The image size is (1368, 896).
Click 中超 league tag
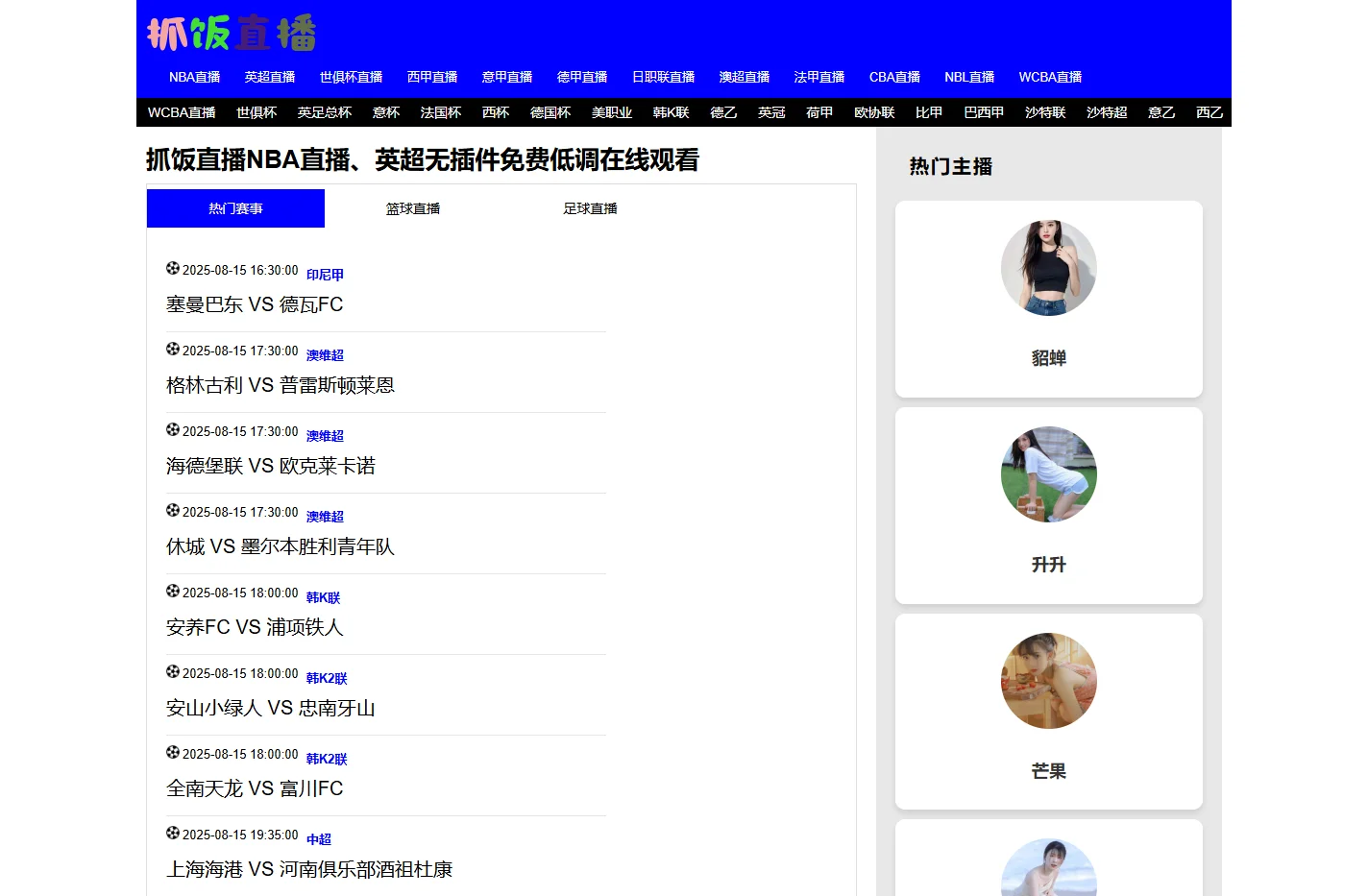(x=319, y=839)
